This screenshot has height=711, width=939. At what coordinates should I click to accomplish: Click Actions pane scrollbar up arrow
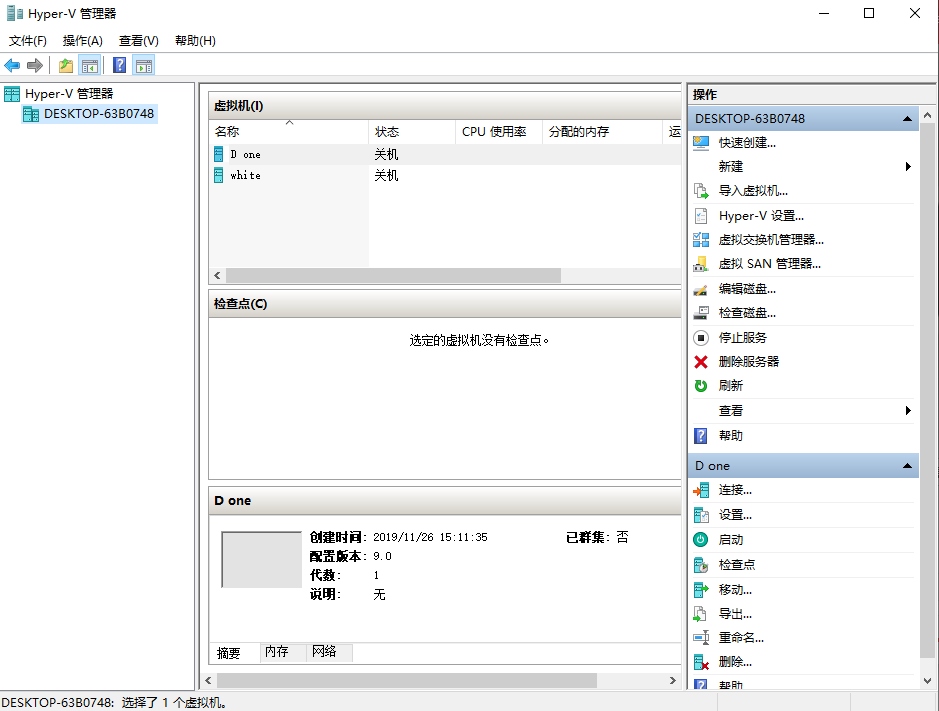pyautogui.click(x=928, y=115)
